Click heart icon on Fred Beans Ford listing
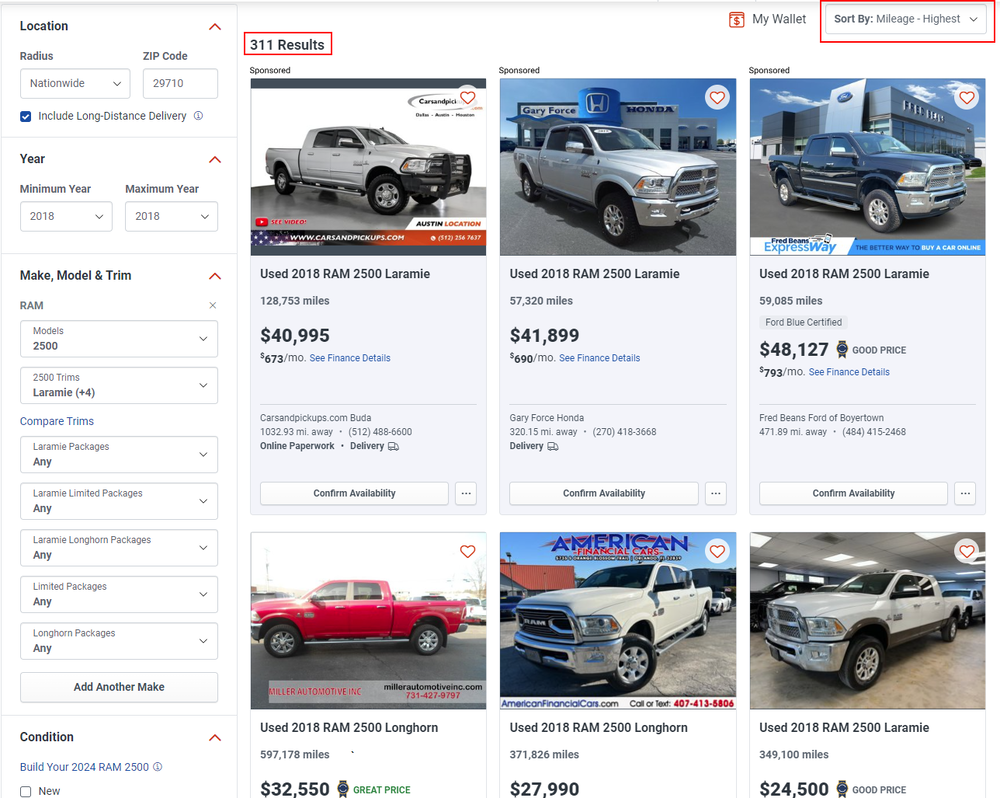This screenshot has width=1000, height=798. pos(967,98)
